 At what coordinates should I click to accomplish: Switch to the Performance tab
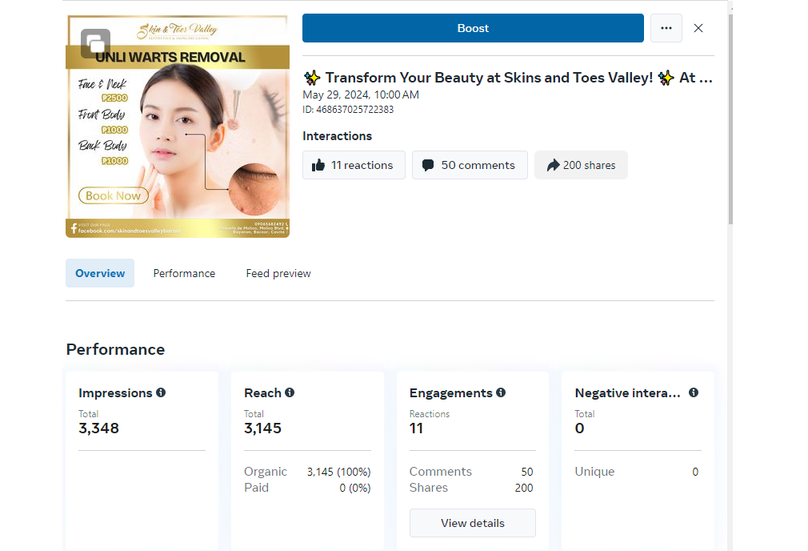click(184, 273)
